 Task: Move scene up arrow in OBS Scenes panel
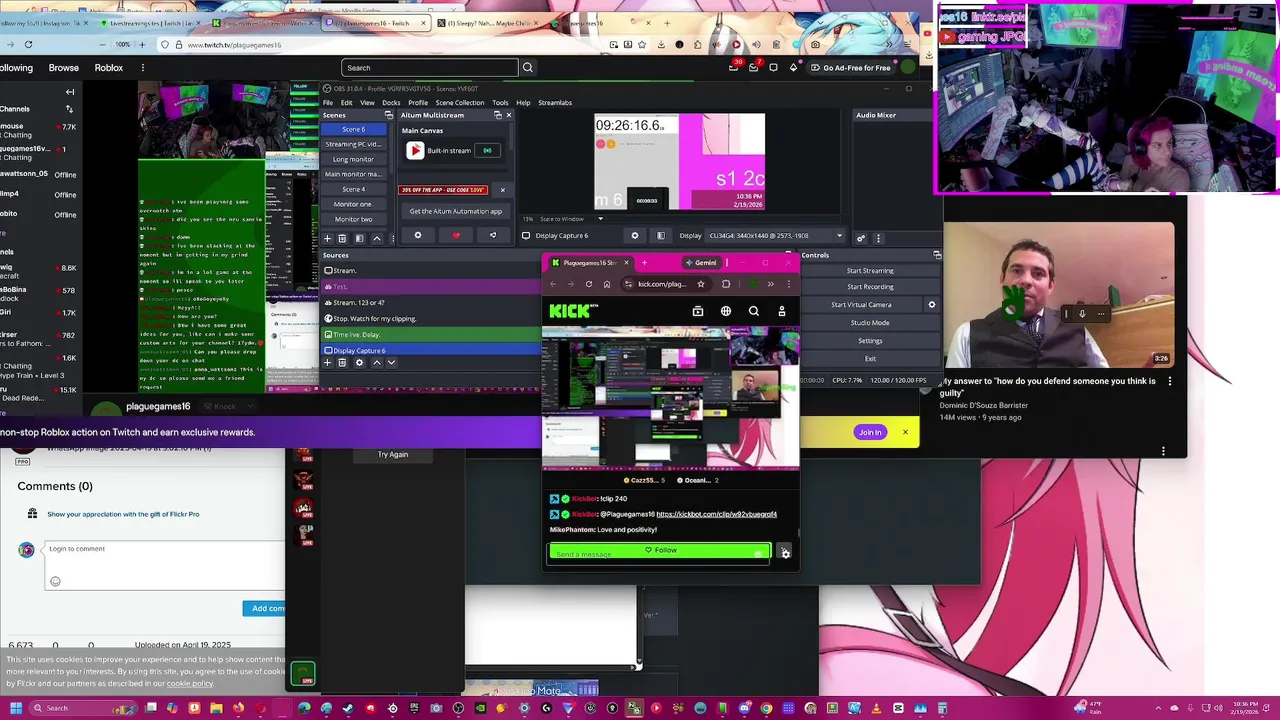click(376, 238)
